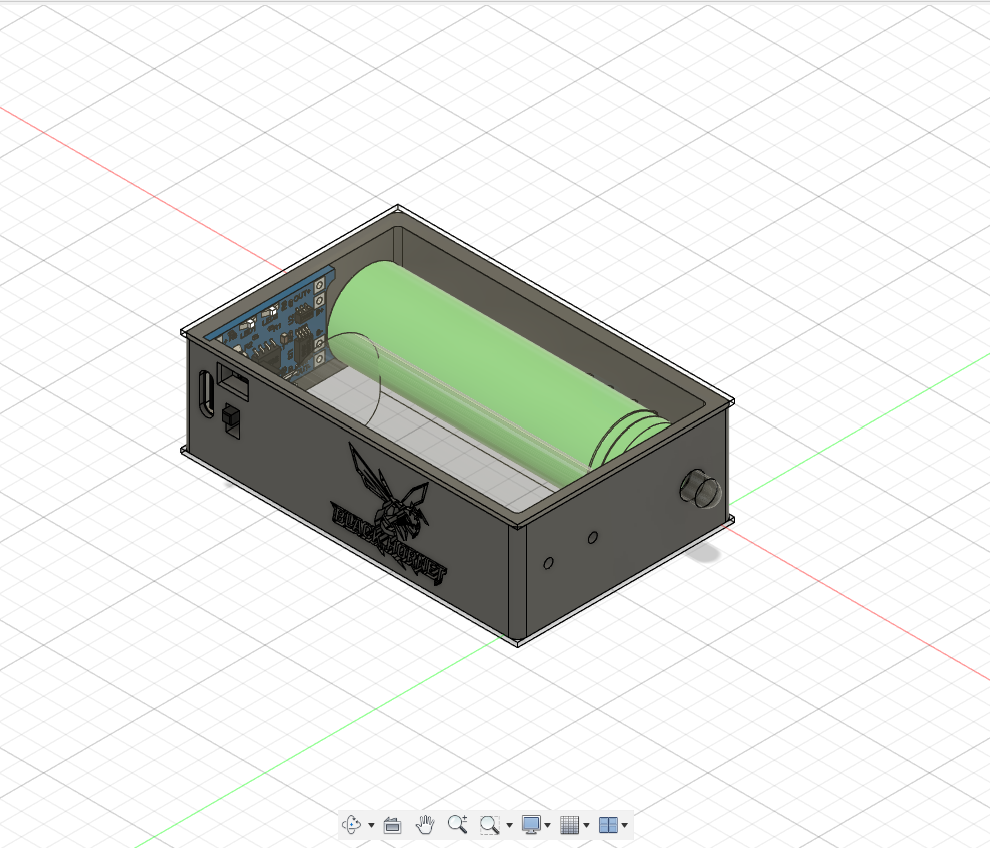Viewport: 990px width, 848px height.
Task: Click the Viewports layout icon
Action: pos(608,824)
